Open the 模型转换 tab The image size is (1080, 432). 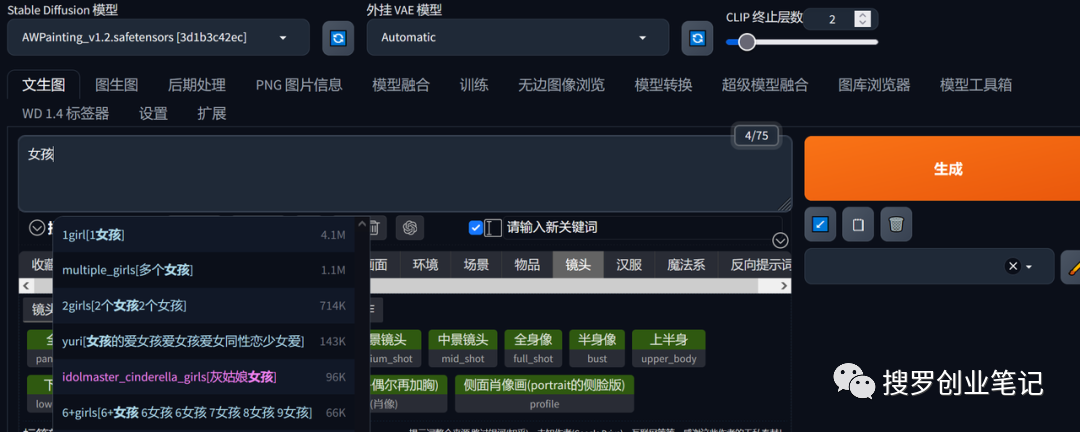click(x=663, y=85)
